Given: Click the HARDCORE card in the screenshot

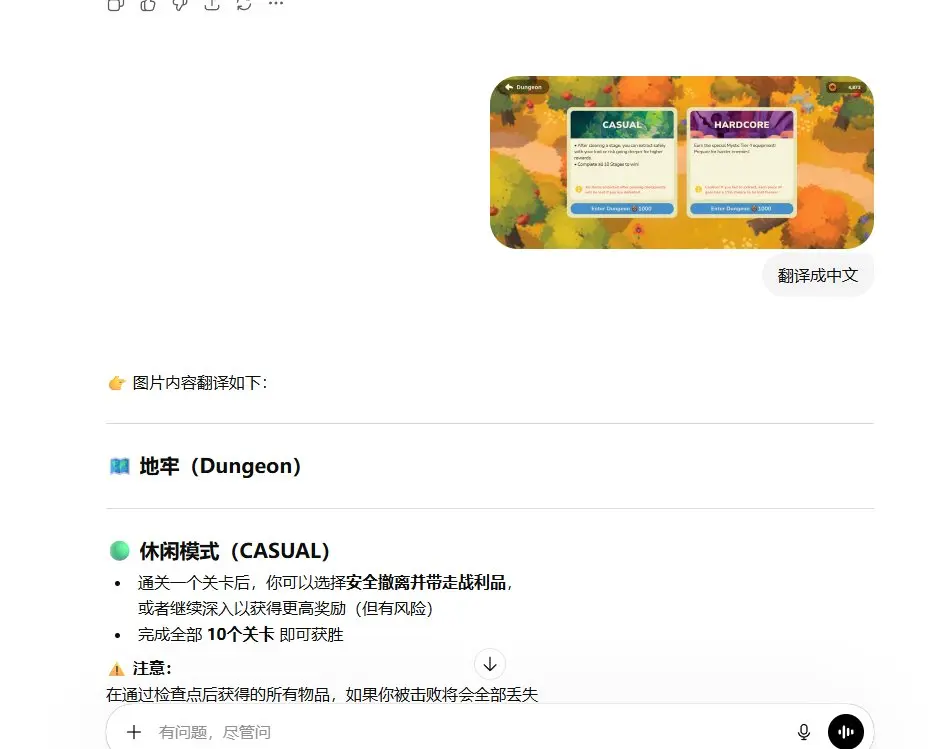Looking at the screenshot, I should click(x=741, y=162).
